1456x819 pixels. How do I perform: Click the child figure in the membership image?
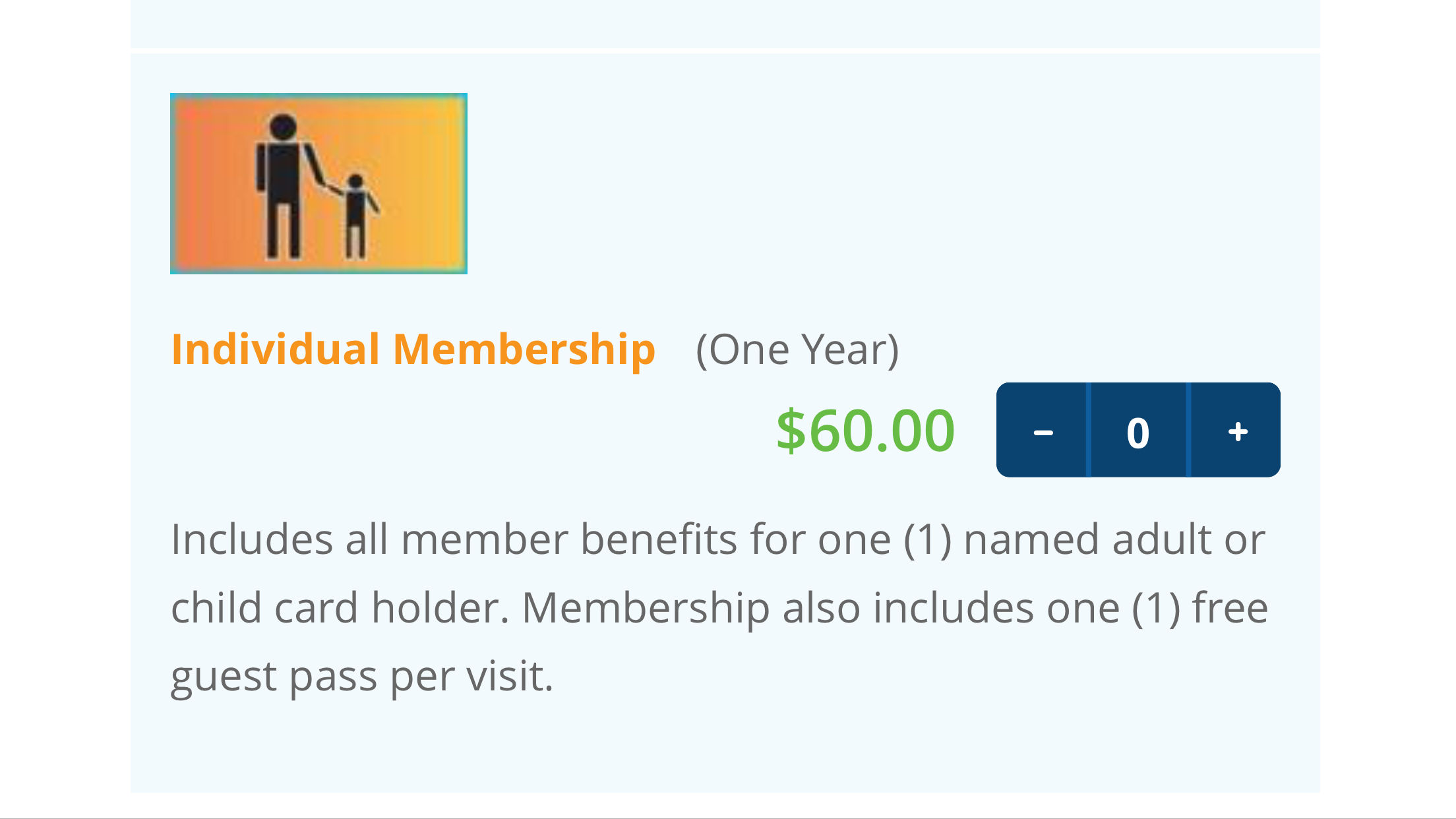point(357,216)
